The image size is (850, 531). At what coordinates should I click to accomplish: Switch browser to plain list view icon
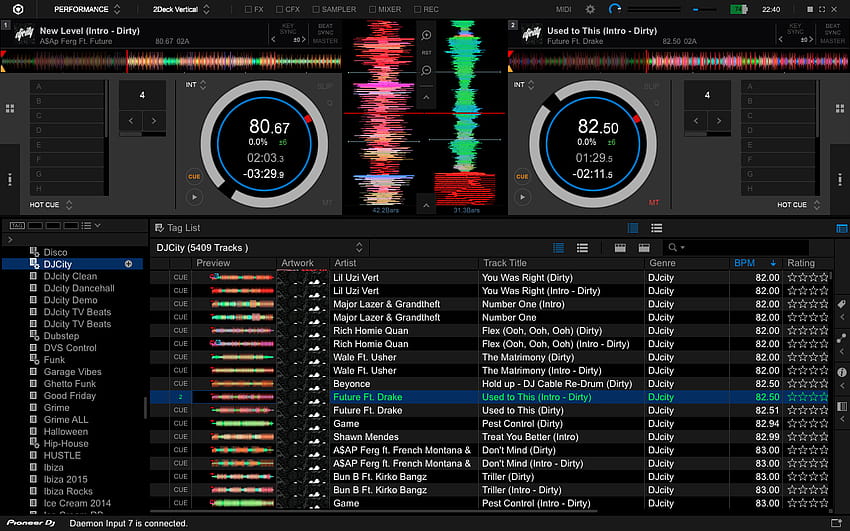(582, 248)
